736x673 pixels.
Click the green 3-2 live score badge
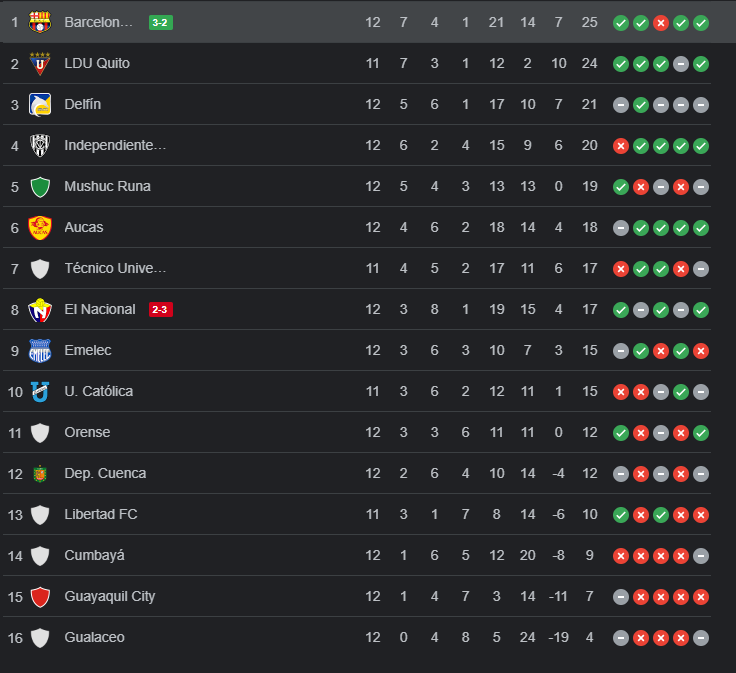(160, 22)
